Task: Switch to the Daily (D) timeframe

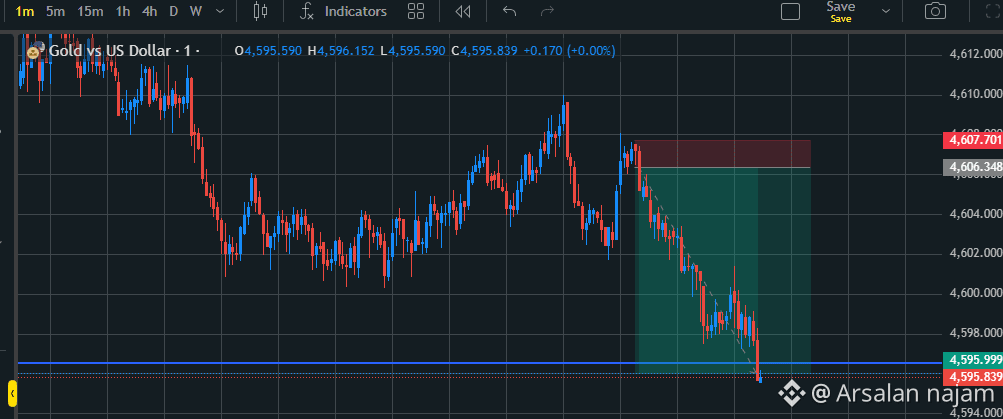Action: 173,11
